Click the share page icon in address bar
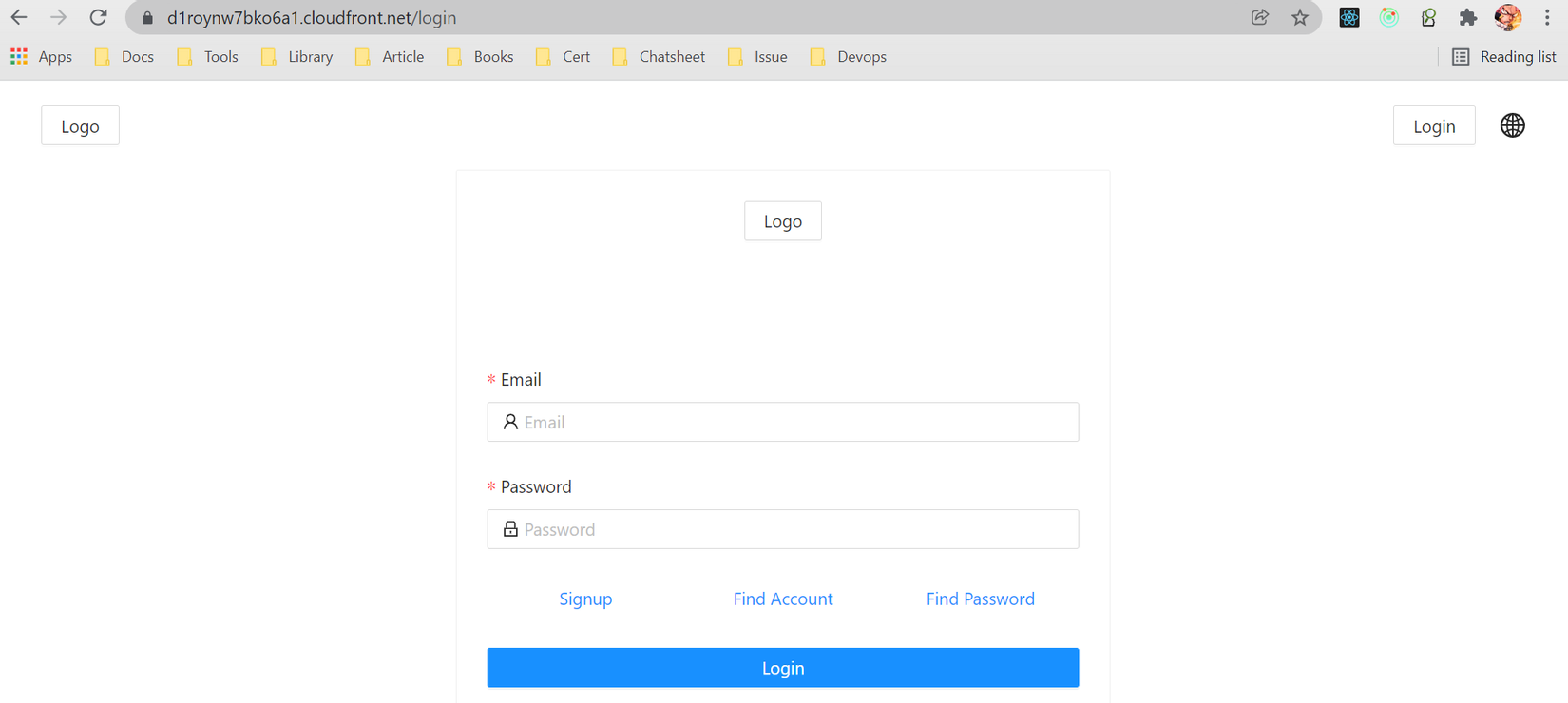This screenshot has width=1568, height=703. pos(1260,17)
